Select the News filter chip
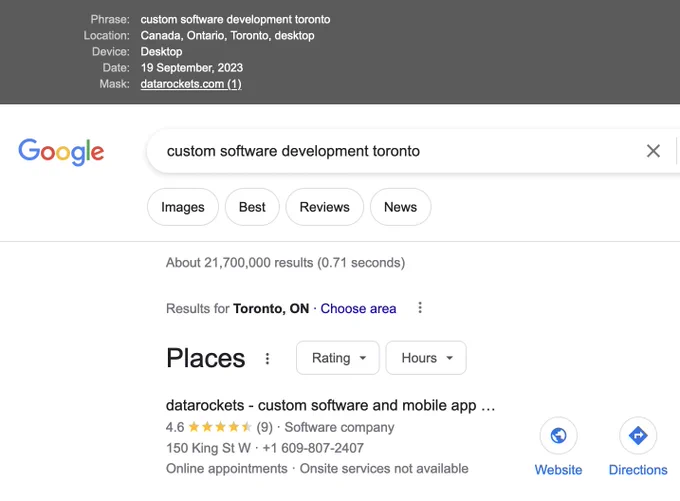The height and width of the screenshot is (501, 680). tap(400, 207)
